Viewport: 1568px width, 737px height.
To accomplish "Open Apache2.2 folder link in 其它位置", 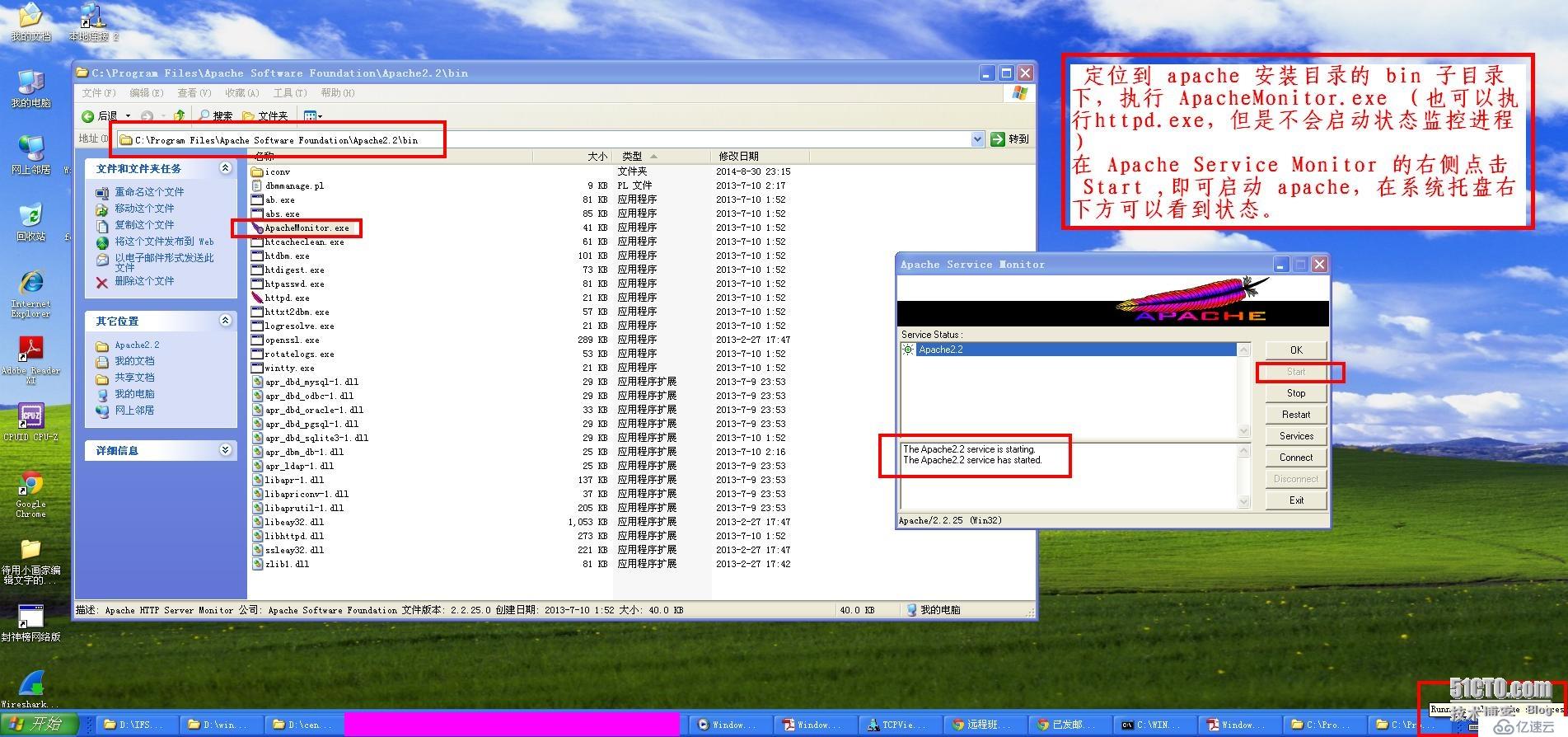I will pos(137,345).
